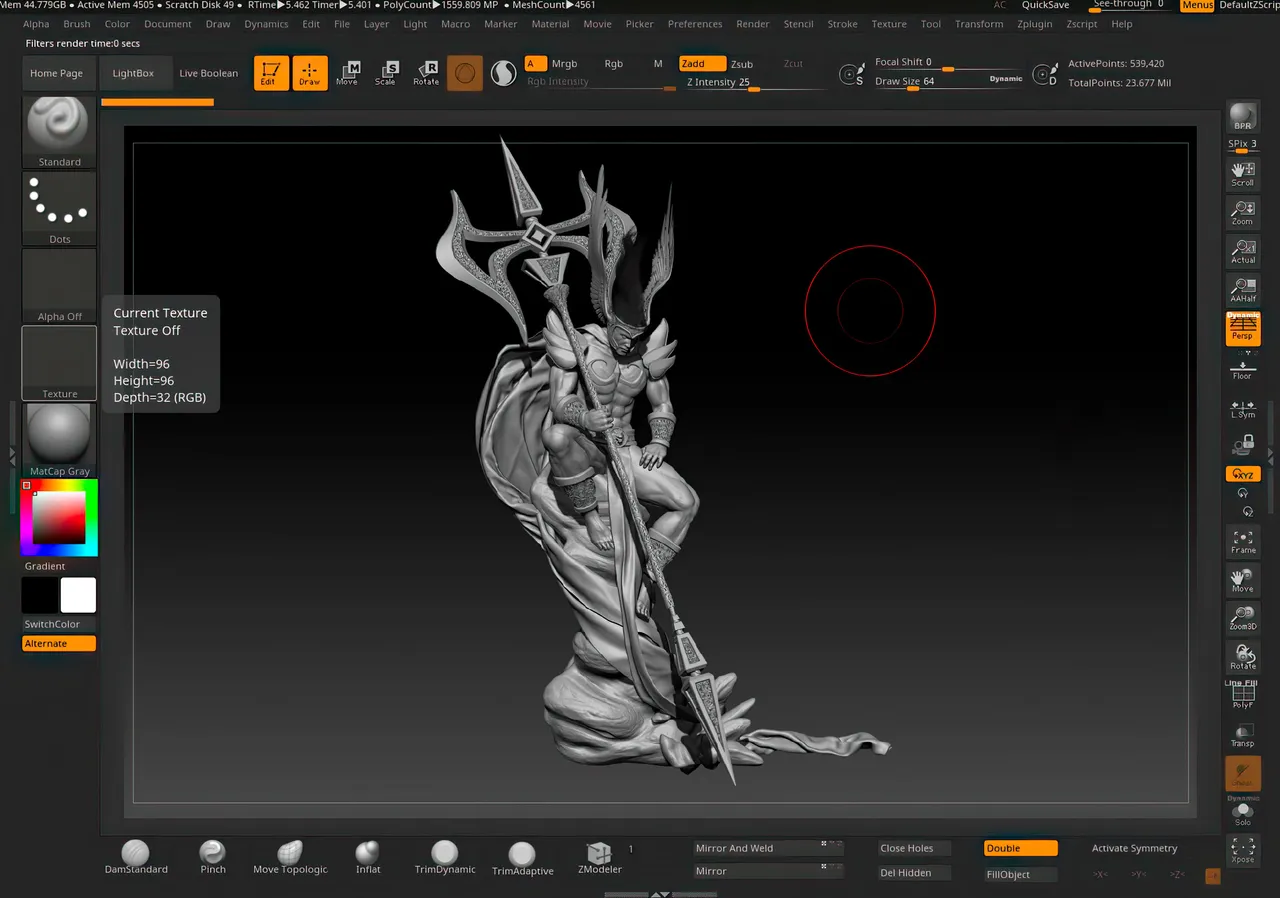This screenshot has height=898, width=1280.
Task: Toggle the Gradient color option
Action: 45,566
